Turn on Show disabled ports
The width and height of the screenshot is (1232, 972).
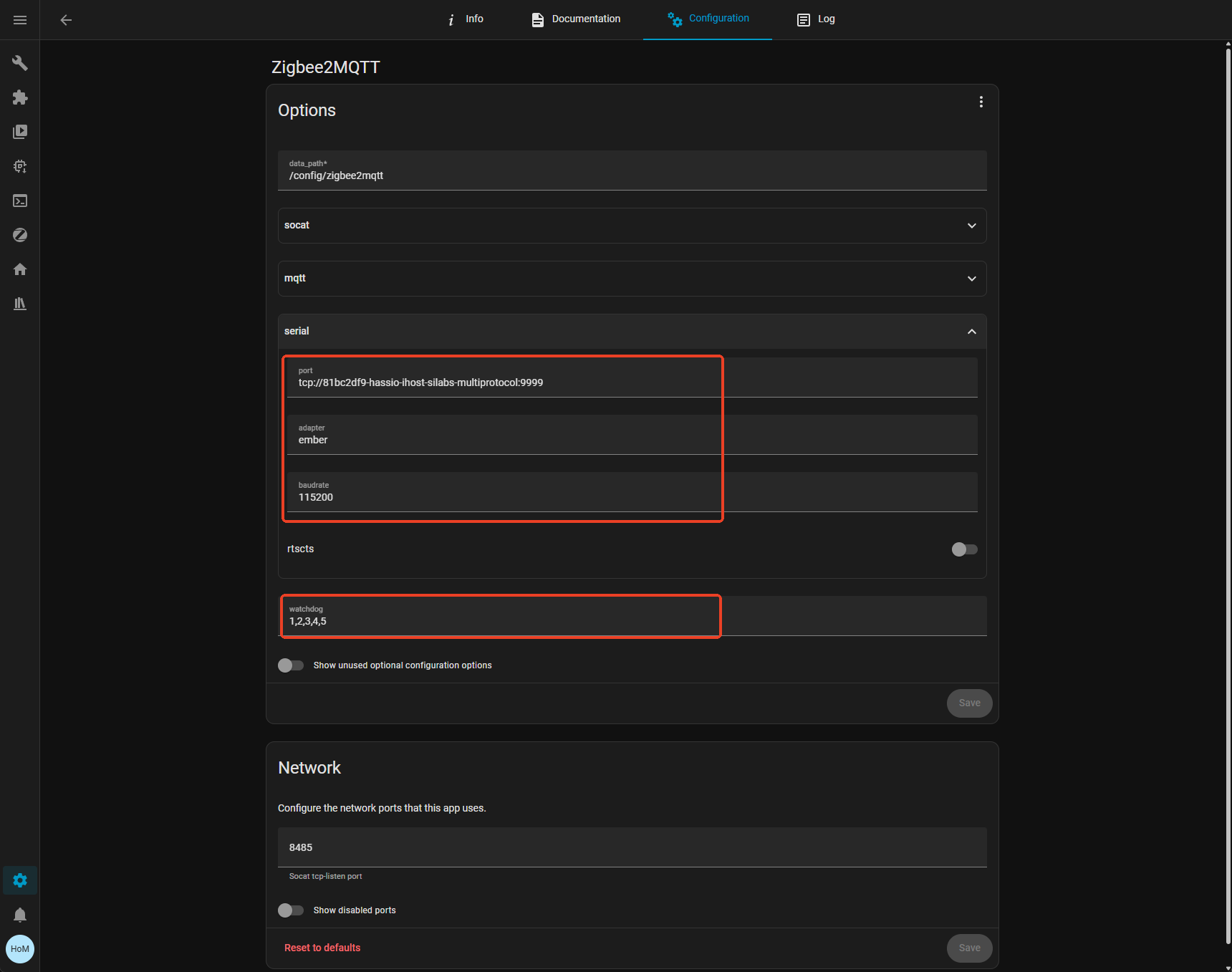click(291, 910)
